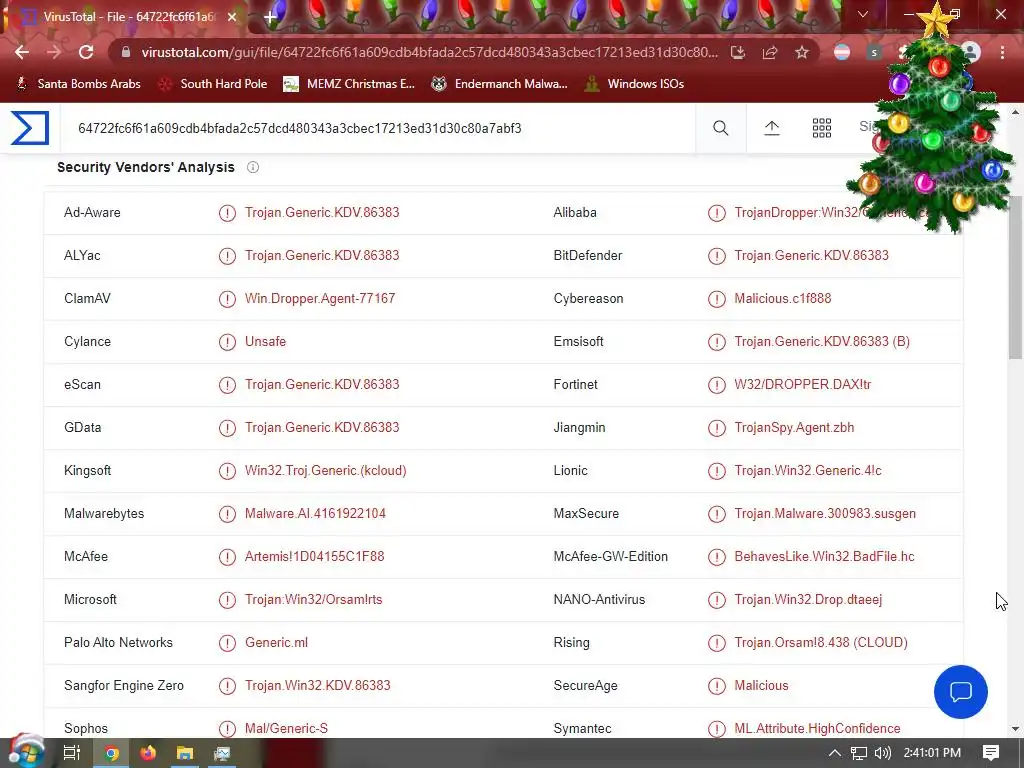This screenshot has height=768, width=1024.
Task: Click Generic.ml Palo Alto result
Action: (276, 643)
